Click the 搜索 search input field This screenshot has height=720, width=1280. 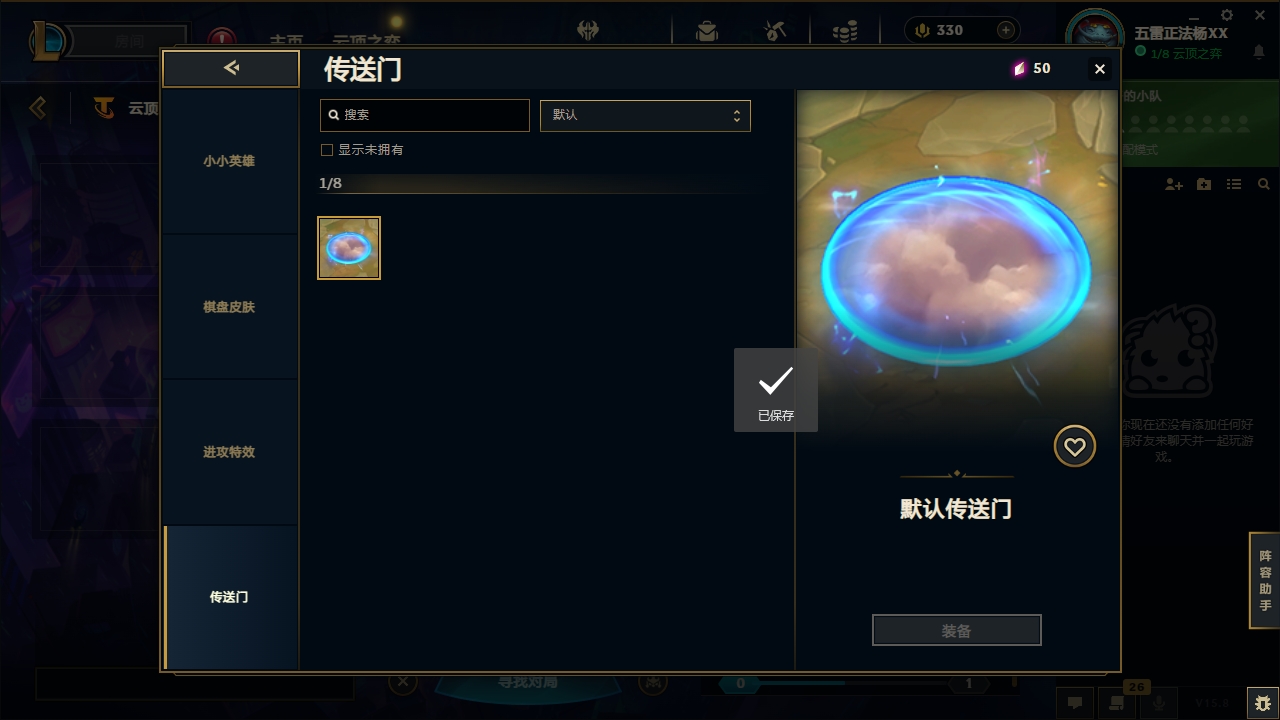pos(425,115)
